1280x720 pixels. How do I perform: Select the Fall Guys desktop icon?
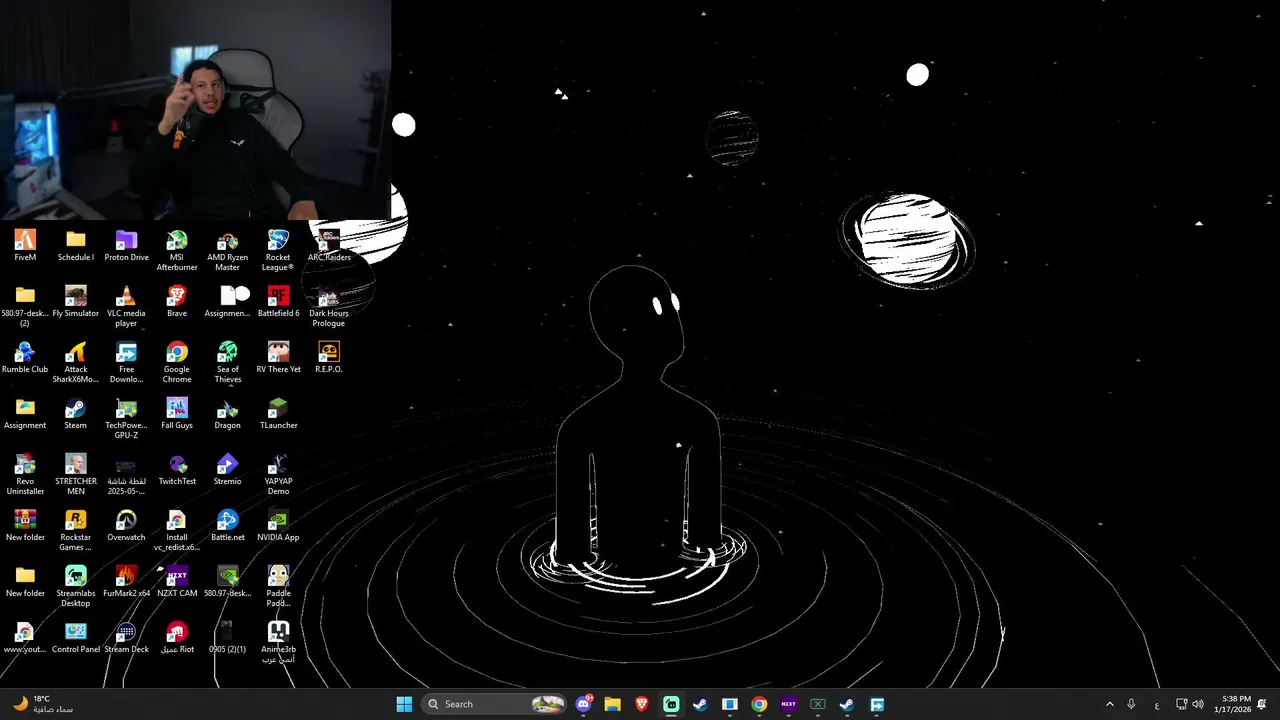(177, 414)
